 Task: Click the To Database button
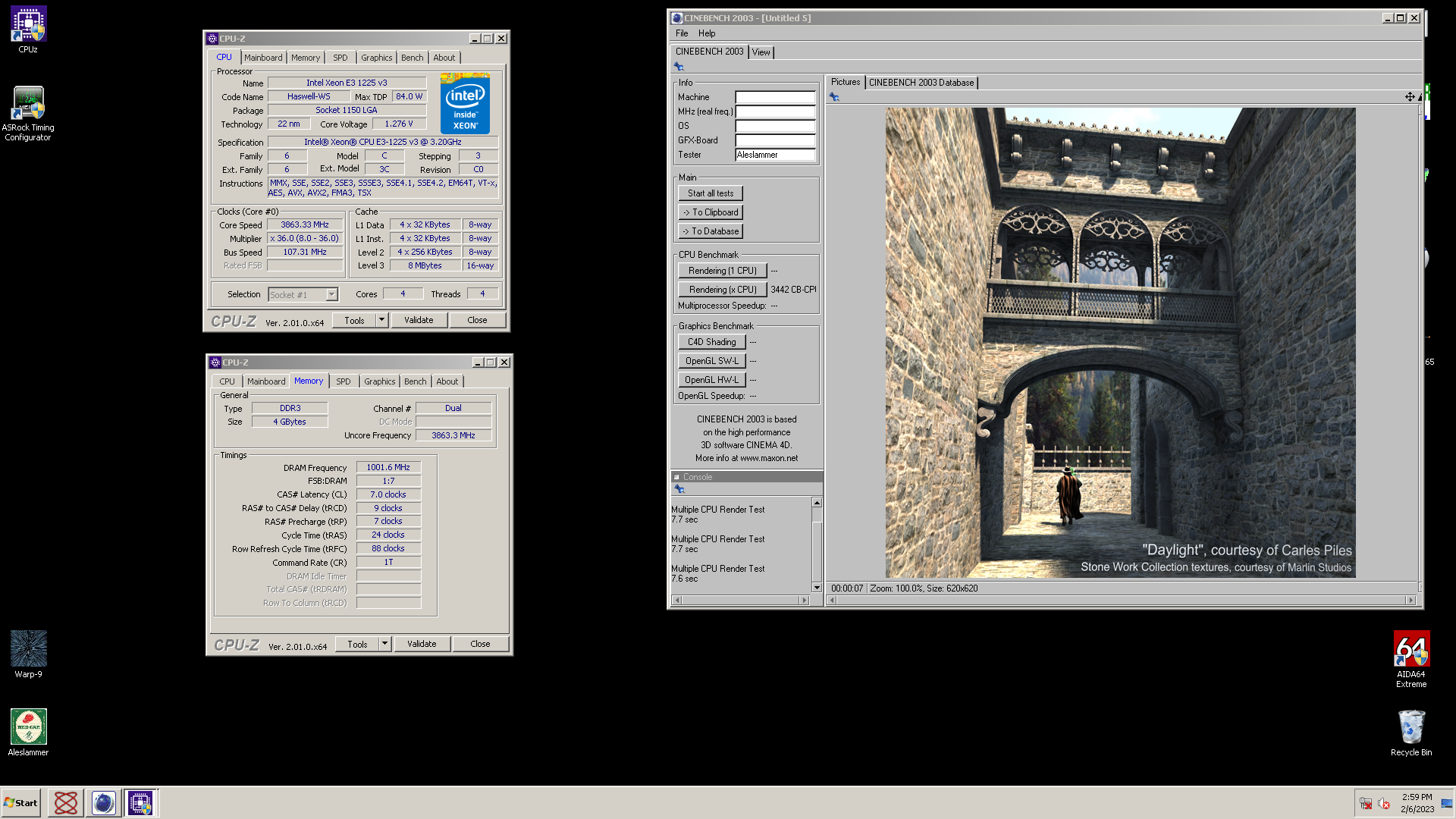point(711,231)
